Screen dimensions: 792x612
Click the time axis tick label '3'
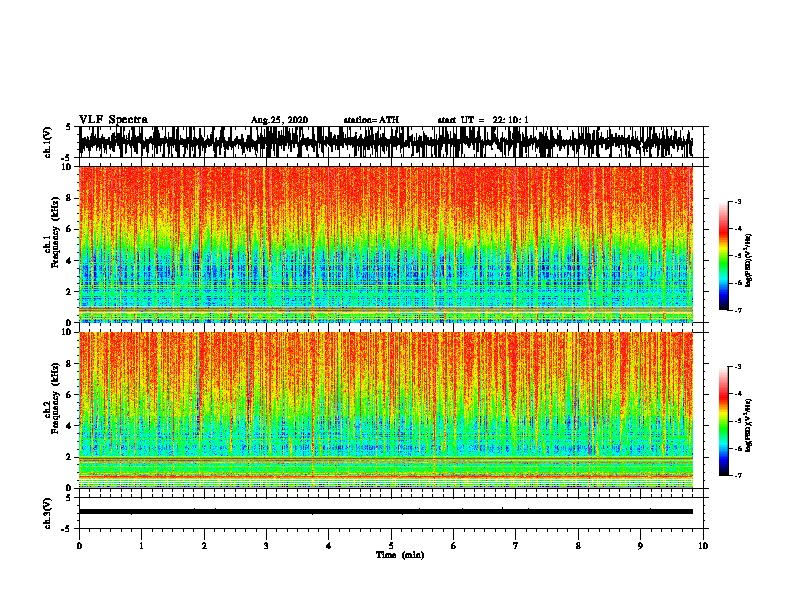[266, 546]
